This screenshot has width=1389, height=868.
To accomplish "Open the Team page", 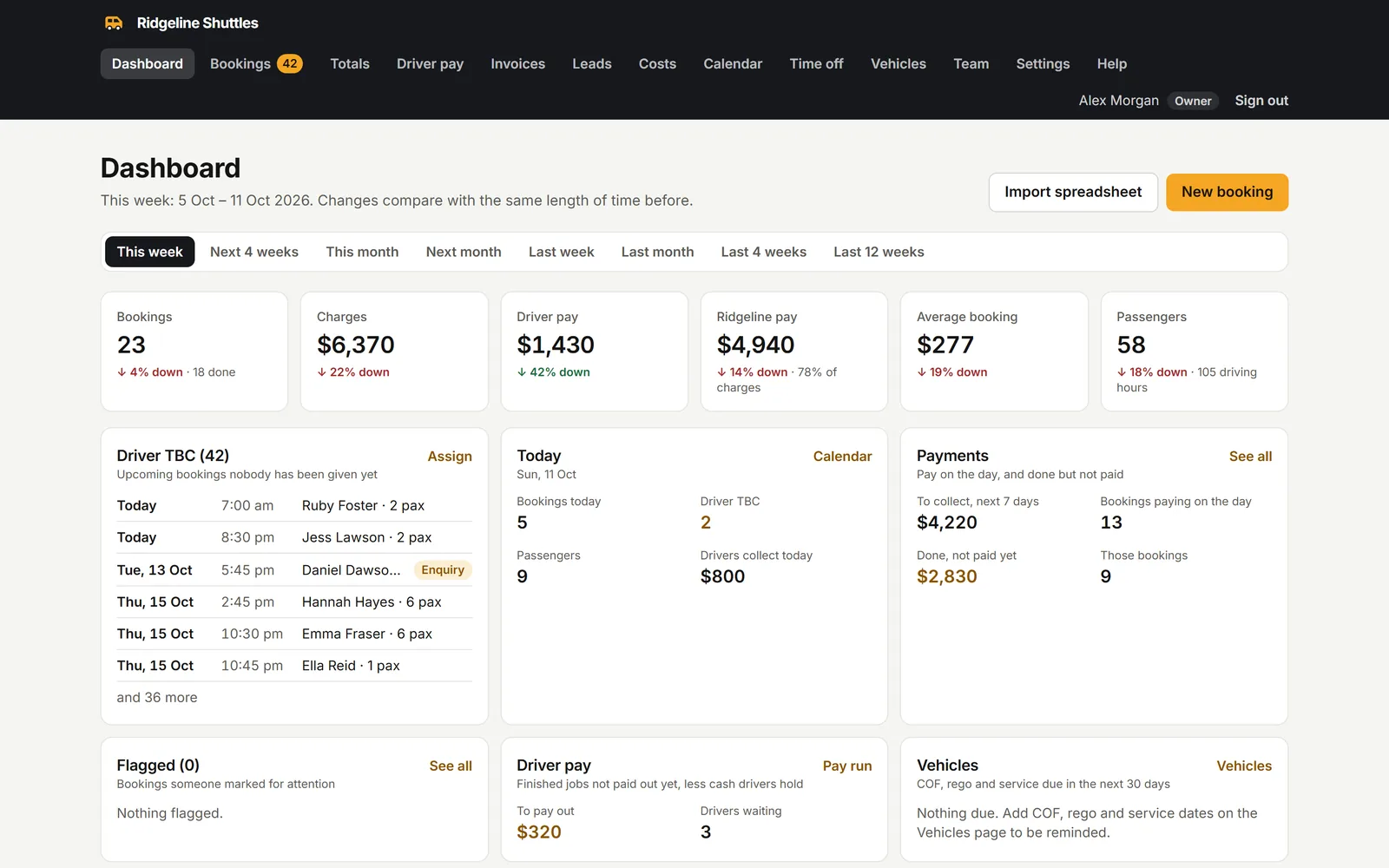I will (x=971, y=64).
